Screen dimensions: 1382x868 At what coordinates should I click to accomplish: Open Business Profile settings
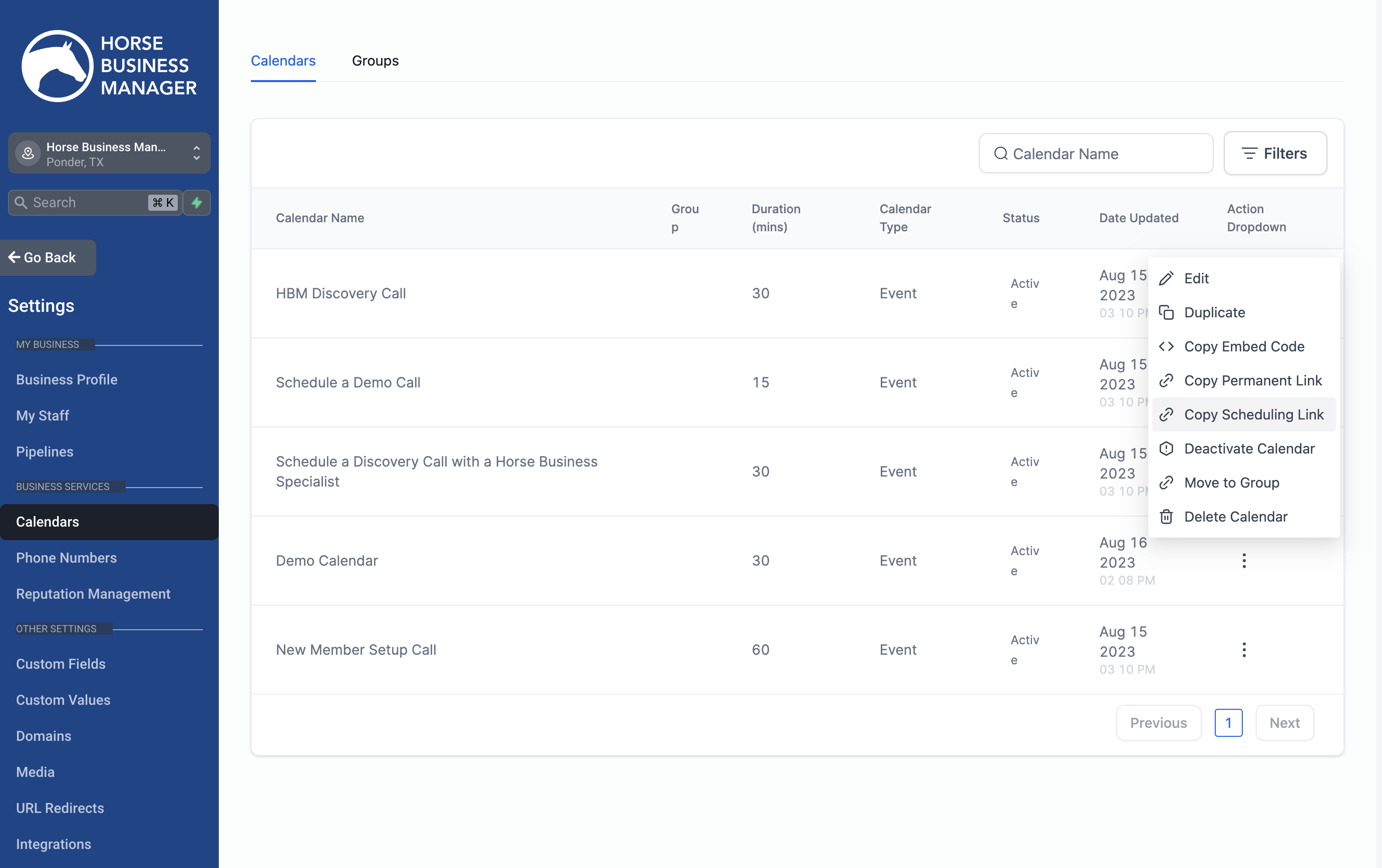(x=67, y=380)
